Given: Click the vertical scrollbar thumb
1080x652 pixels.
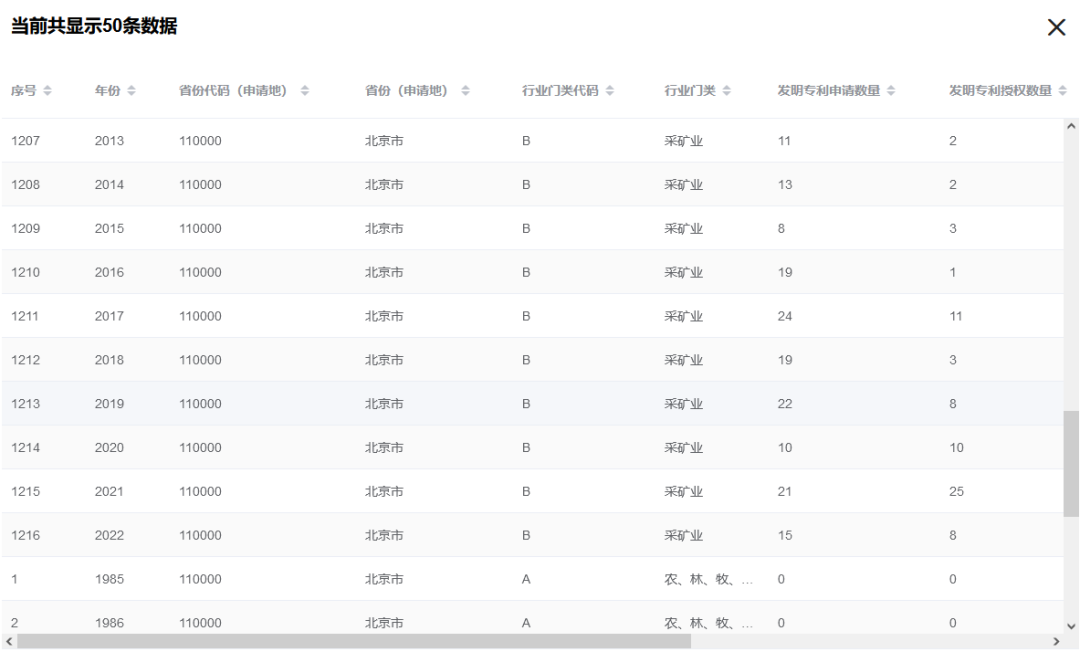Looking at the screenshot, I should pyautogui.click(x=1071, y=463).
